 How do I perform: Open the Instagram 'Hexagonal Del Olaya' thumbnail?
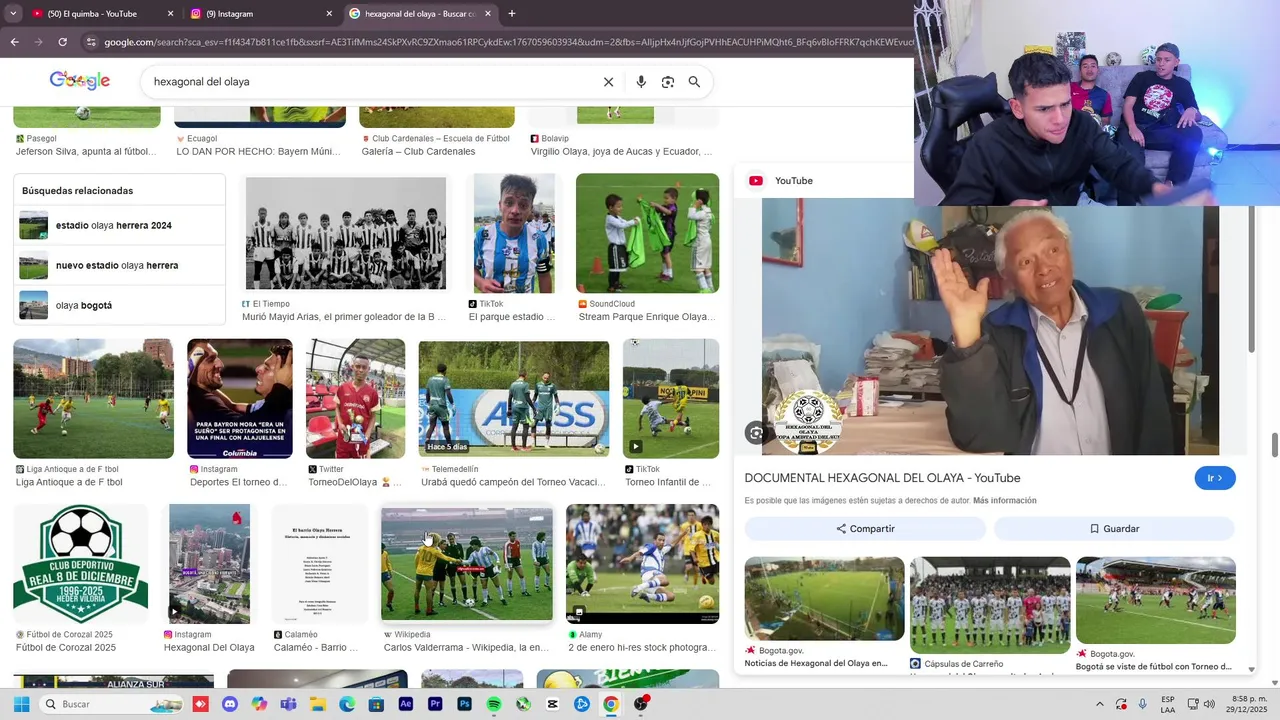coord(210,564)
